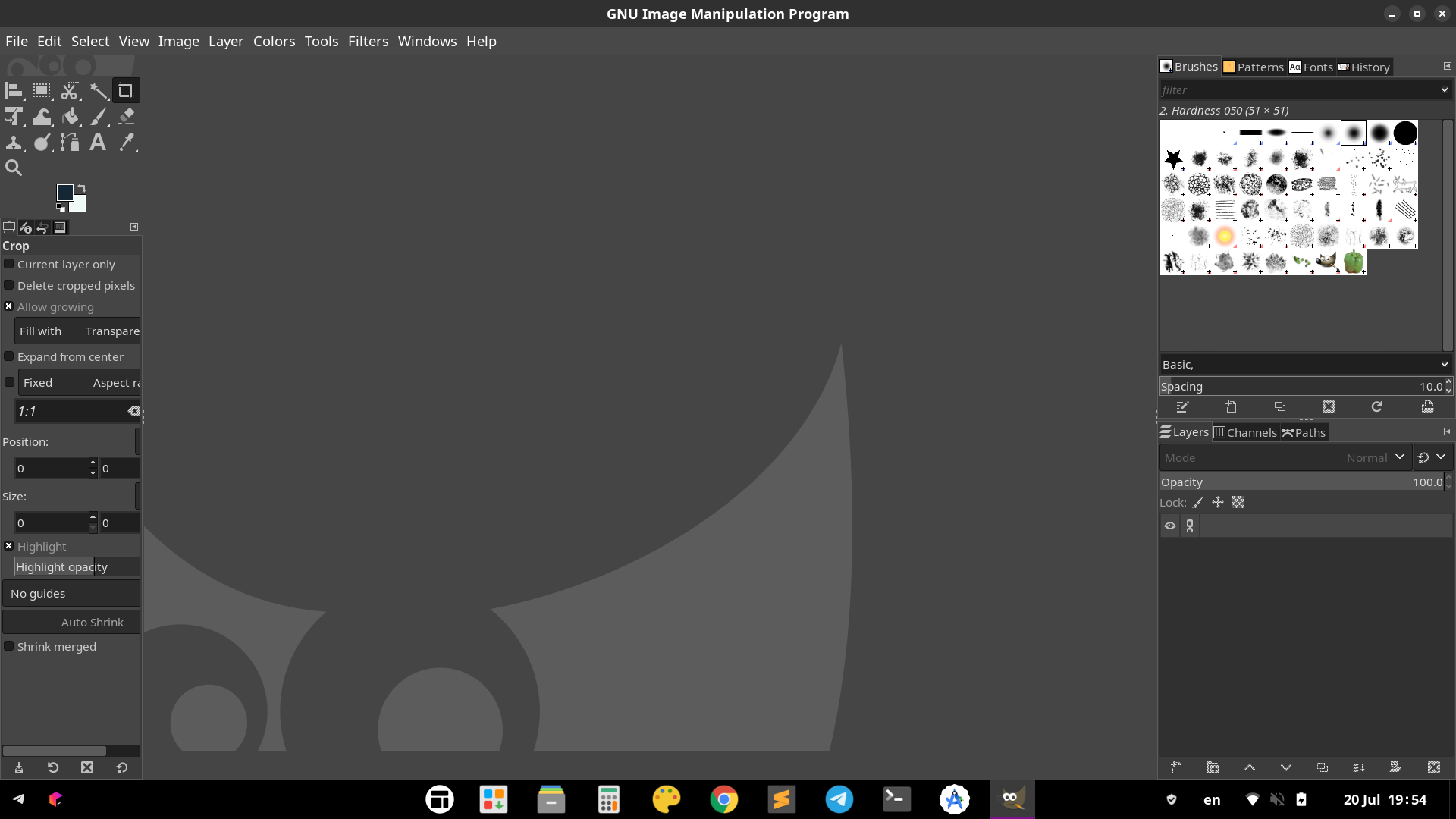The image size is (1456, 819).
Task: Toggle the Highlight checkbox
Action: tap(9, 546)
